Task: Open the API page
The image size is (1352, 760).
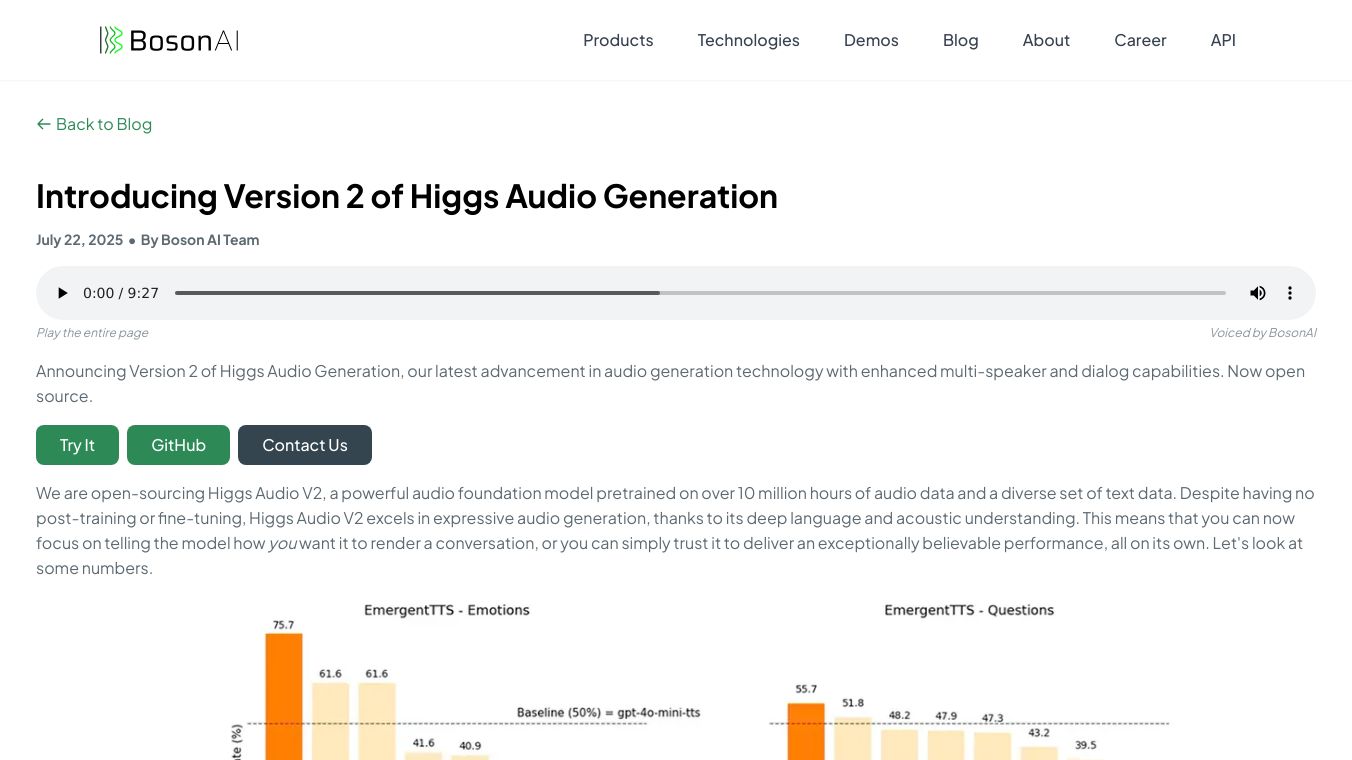Action: (1223, 40)
